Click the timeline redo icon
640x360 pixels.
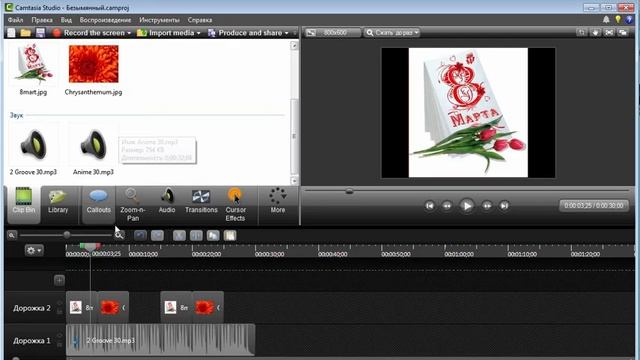tap(157, 236)
